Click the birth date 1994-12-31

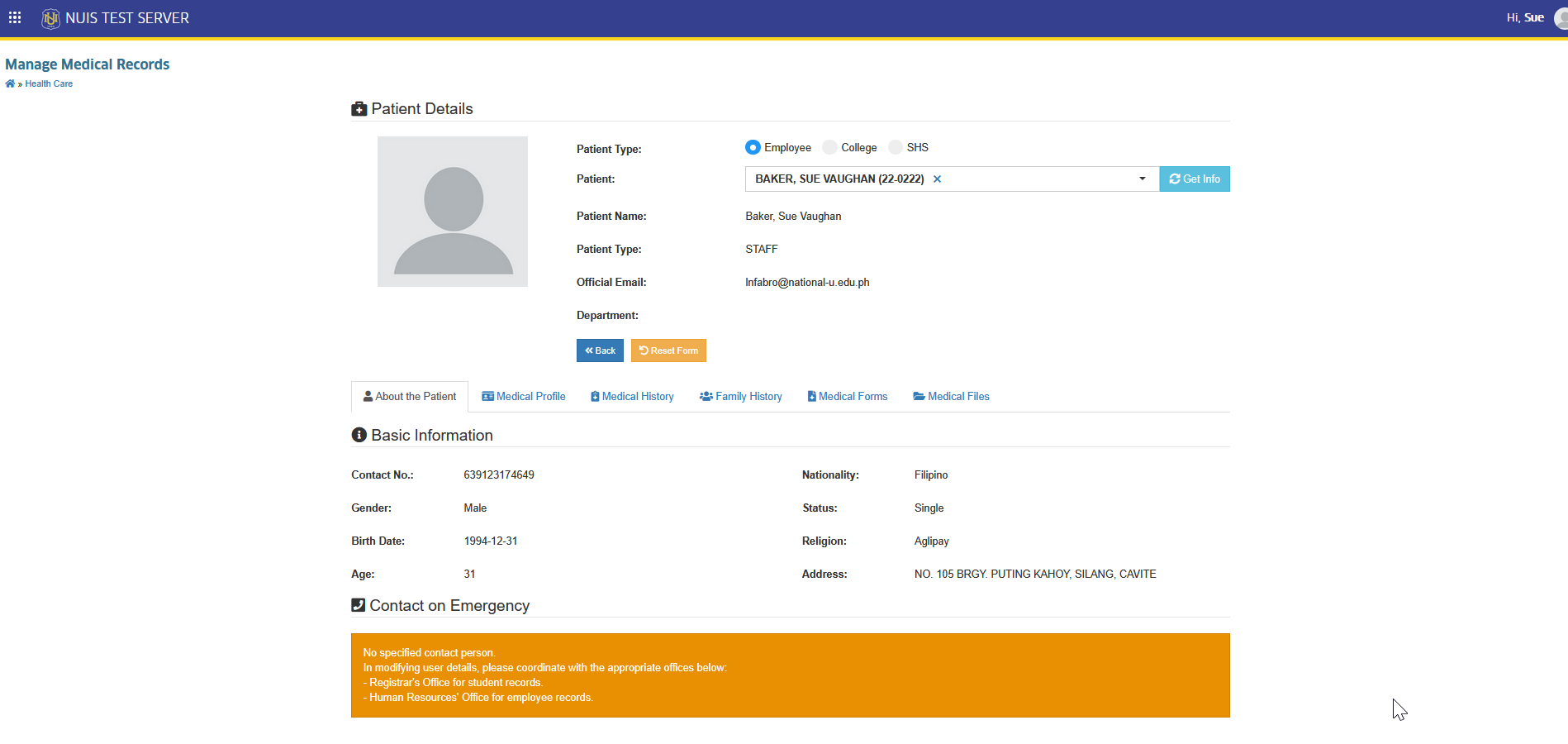click(491, 541)
